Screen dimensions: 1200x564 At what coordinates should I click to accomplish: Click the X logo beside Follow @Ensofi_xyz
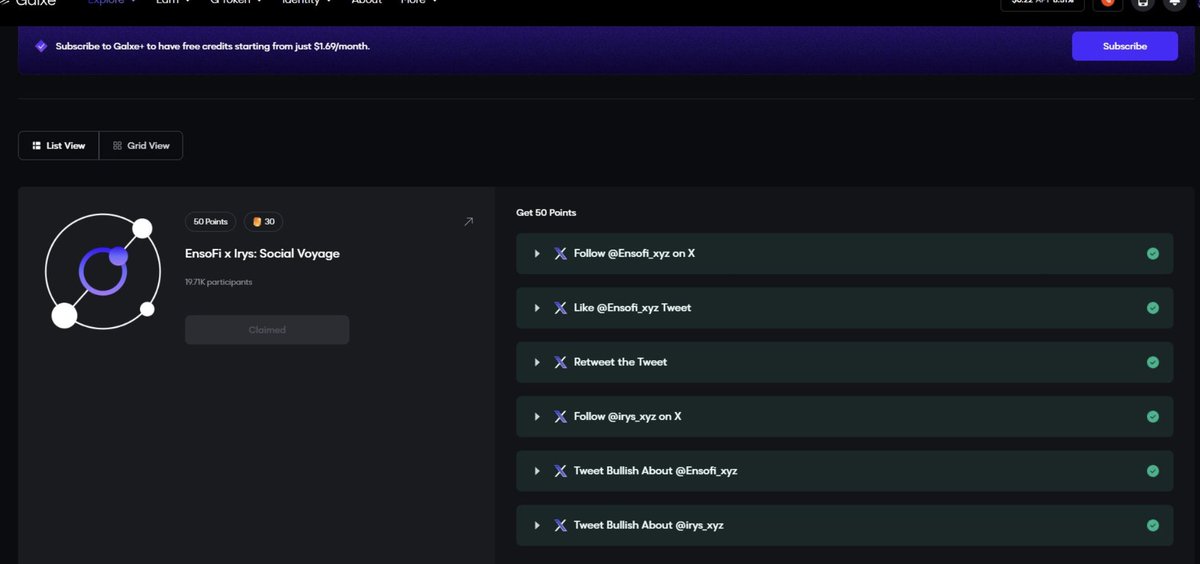click(561, 254)
